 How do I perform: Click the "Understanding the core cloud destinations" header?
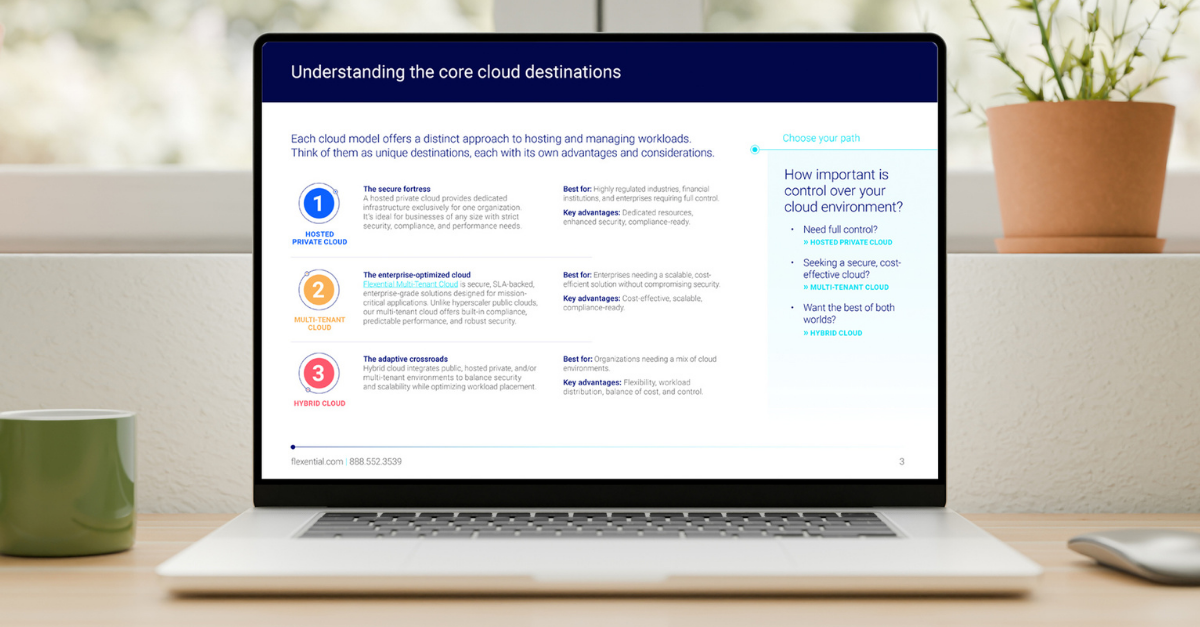click(456, 71)
